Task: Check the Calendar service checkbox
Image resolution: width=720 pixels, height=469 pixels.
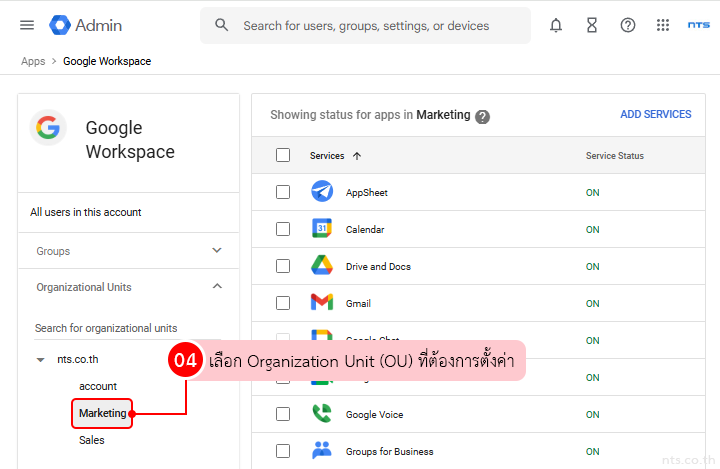Action: (x=283, y=229)
